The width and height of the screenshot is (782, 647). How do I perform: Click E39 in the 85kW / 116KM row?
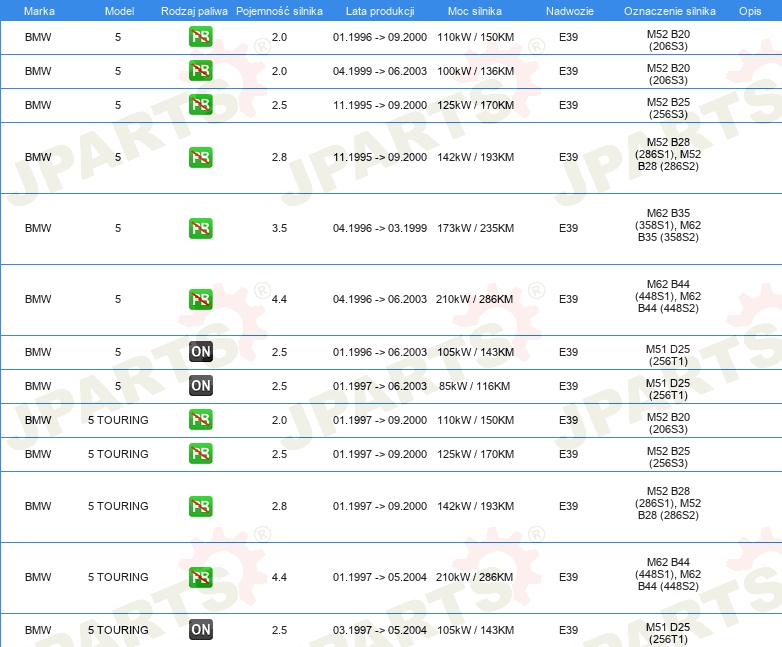(568, 386)
